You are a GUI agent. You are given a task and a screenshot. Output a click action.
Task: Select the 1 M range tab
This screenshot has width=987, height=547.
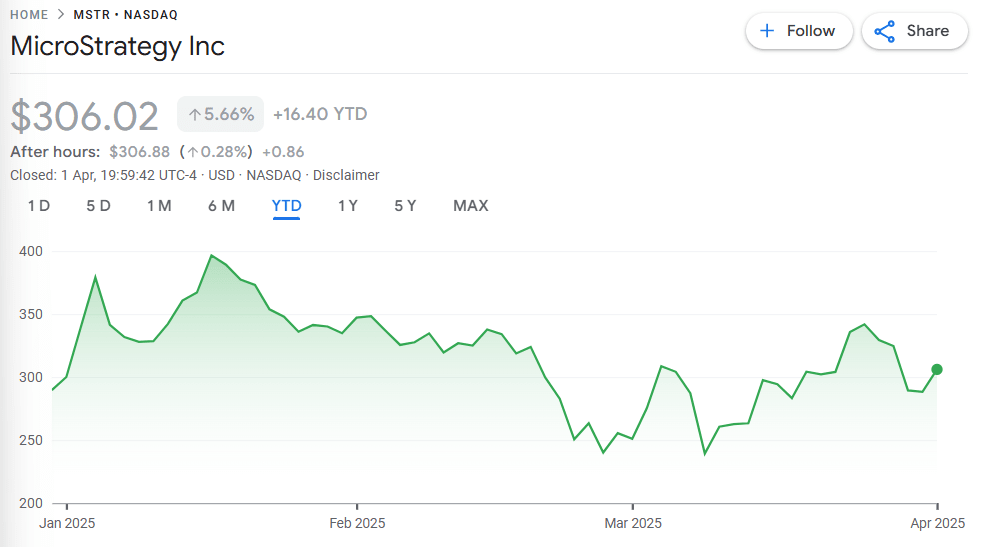pos(159,206)
